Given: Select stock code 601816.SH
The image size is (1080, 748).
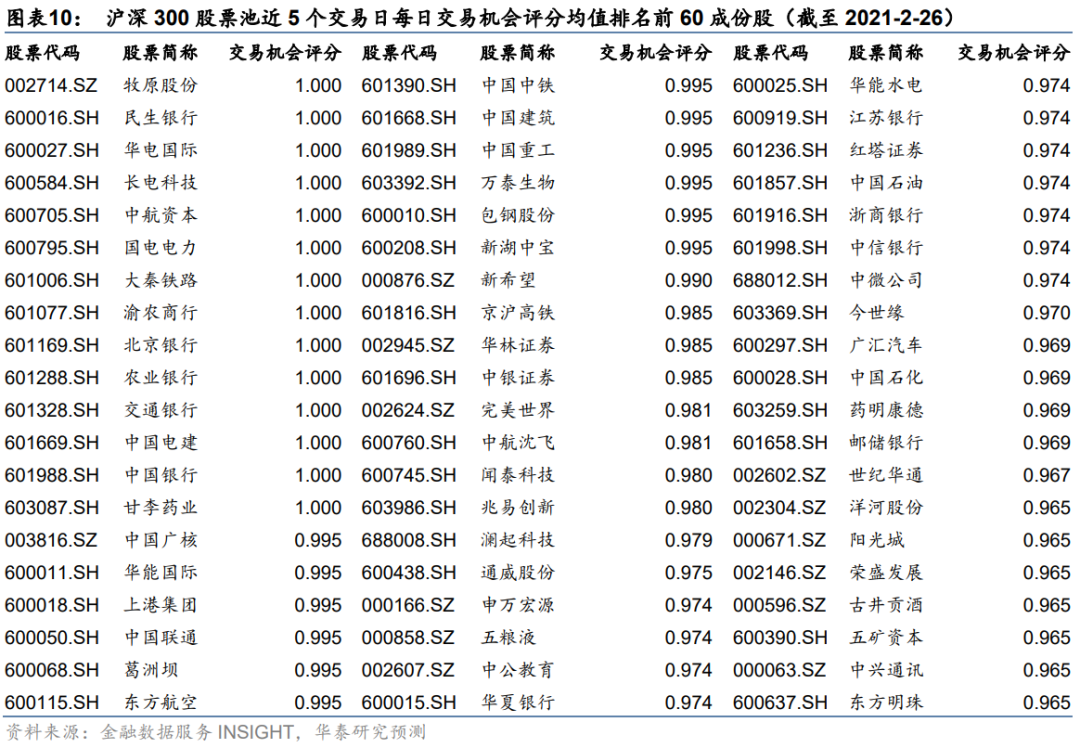Looking at the screenshot, I should [408, 313].
